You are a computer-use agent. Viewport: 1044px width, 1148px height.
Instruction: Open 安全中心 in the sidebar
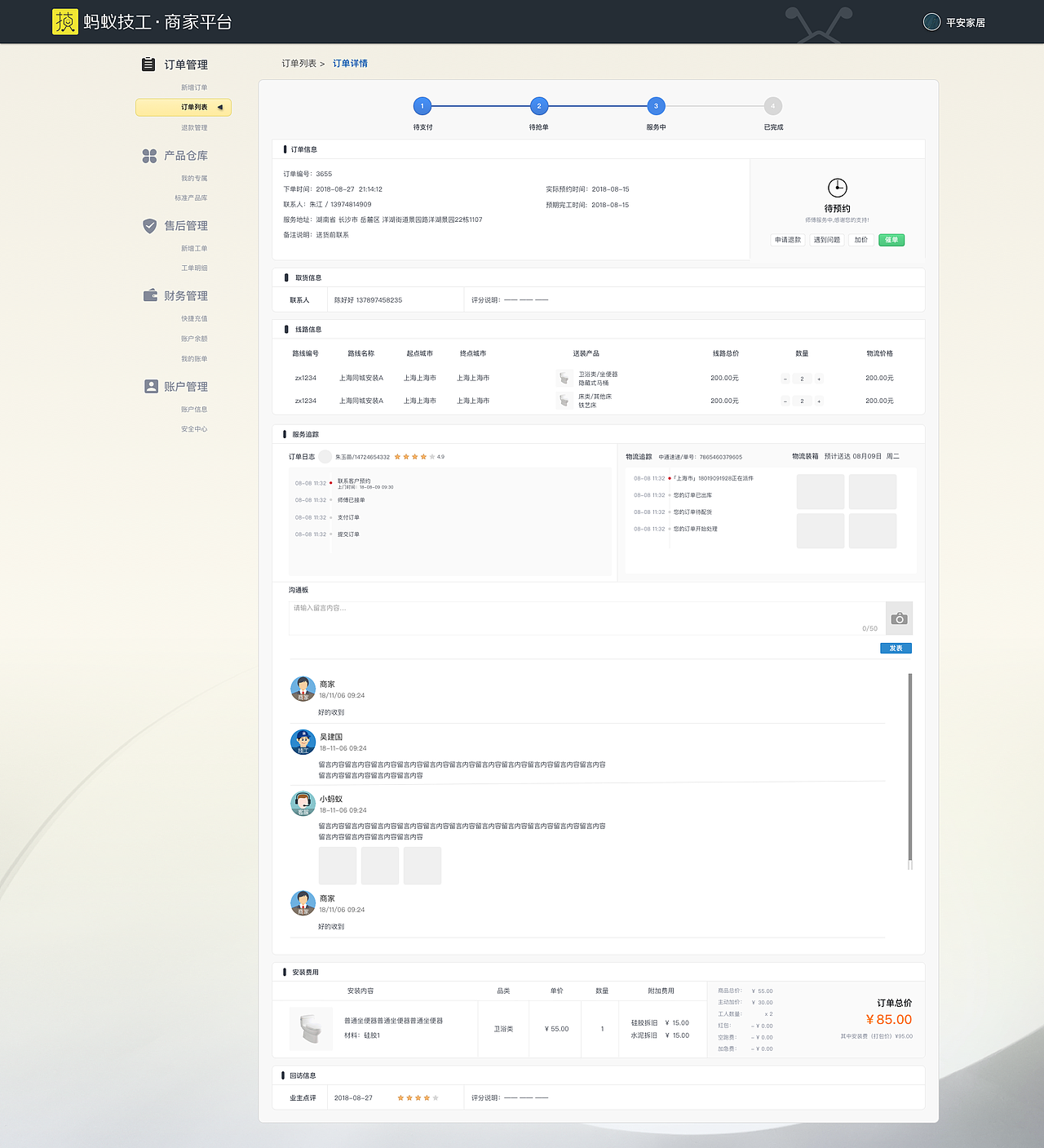pos(194,429)
